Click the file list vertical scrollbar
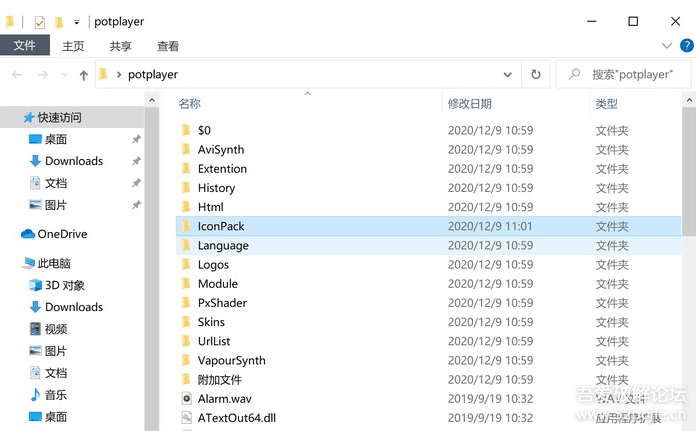The image size is (696, 431). point(688,250)
